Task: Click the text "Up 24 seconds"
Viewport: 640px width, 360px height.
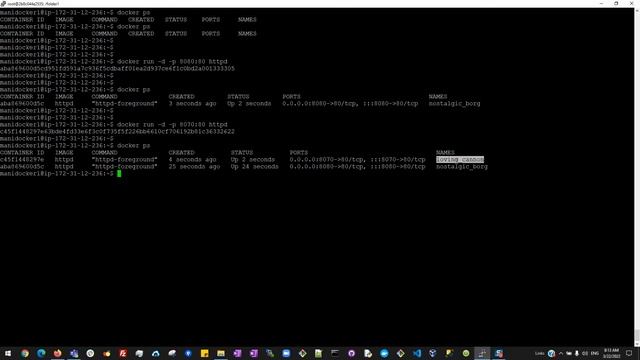Action: click(255, 167)
